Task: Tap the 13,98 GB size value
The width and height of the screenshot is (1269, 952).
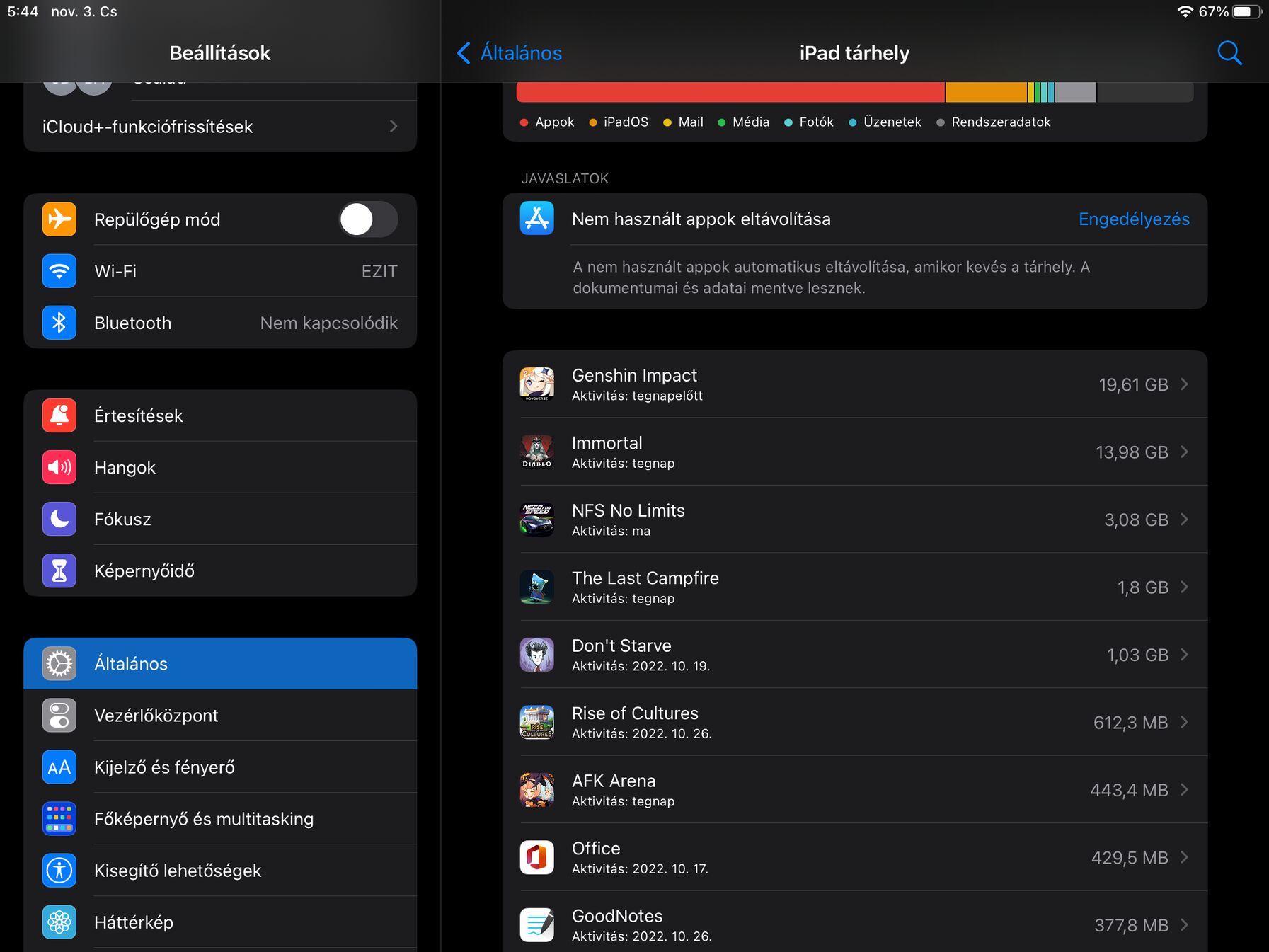Action: 1132,452
